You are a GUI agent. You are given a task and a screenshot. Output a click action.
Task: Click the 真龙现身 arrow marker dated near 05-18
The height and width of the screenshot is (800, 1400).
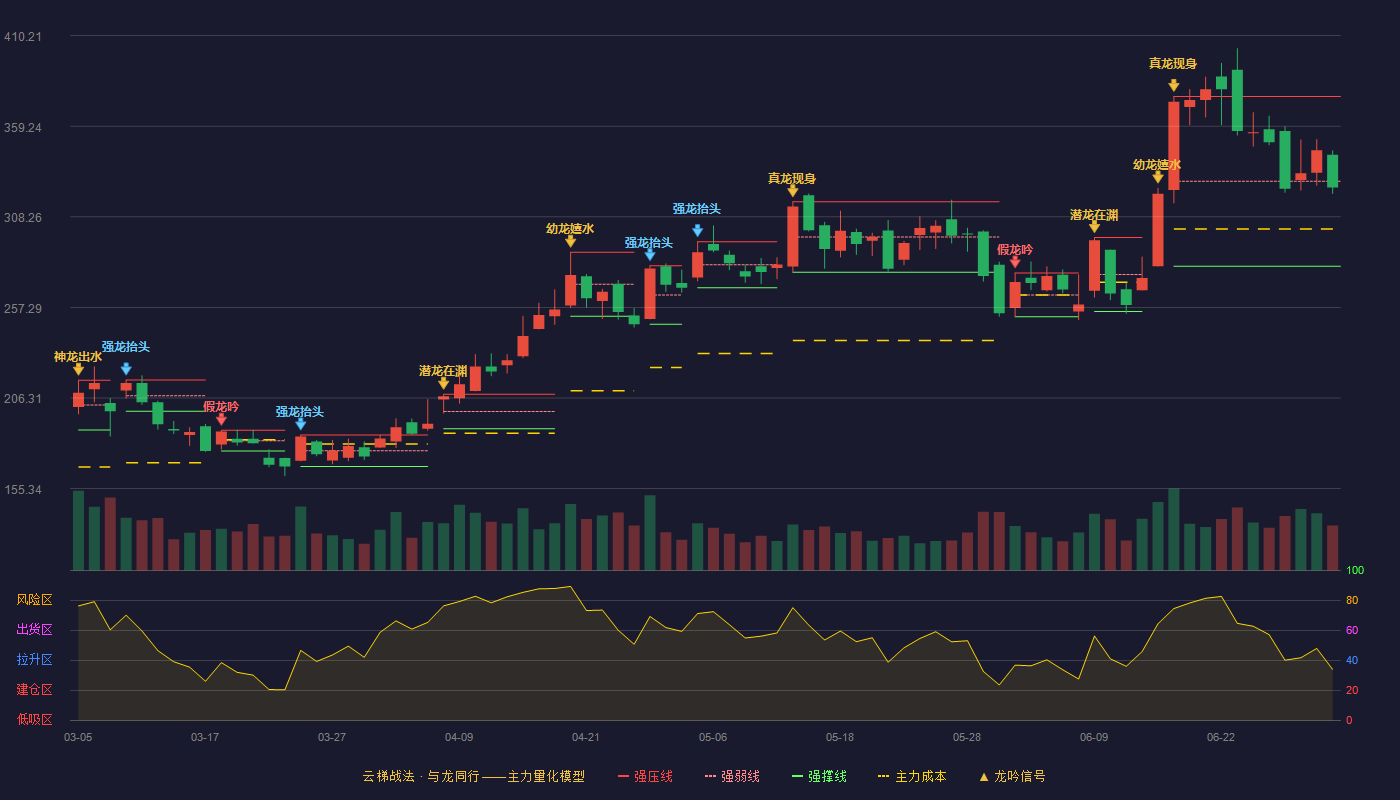(792, 191)
